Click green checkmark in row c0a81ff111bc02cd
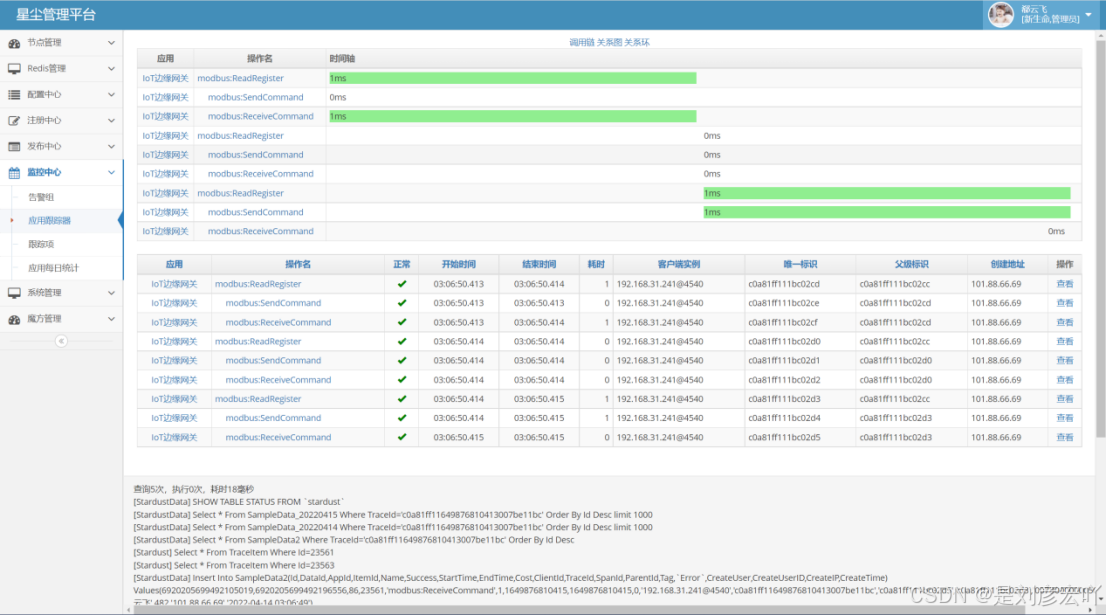The image size is (1106, 615). [x=402, y=284]
